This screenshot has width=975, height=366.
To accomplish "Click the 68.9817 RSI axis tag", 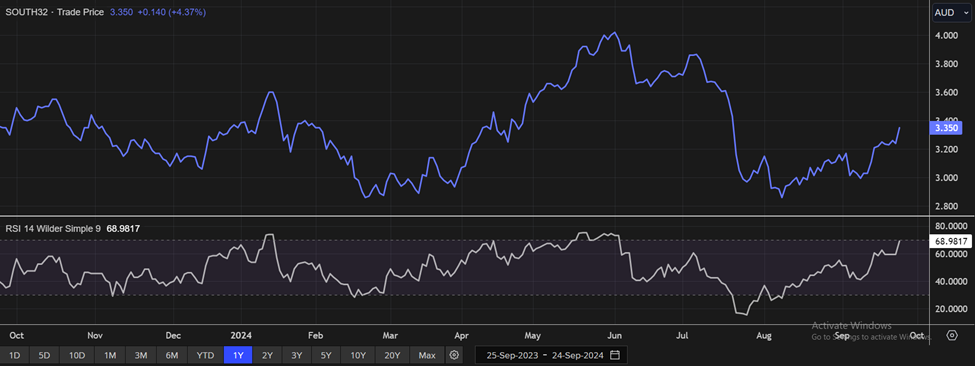I will 950,241.
